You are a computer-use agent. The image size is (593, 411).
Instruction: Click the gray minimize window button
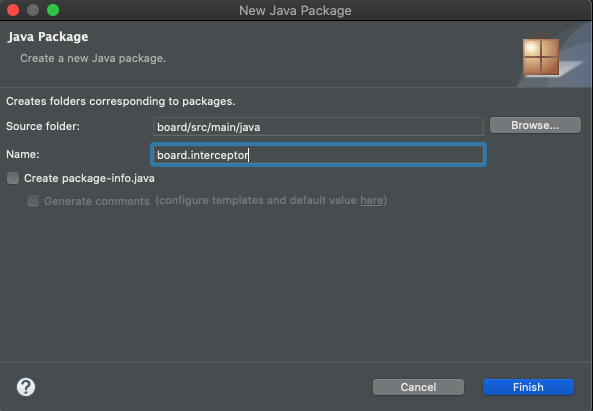click(33, 10)
